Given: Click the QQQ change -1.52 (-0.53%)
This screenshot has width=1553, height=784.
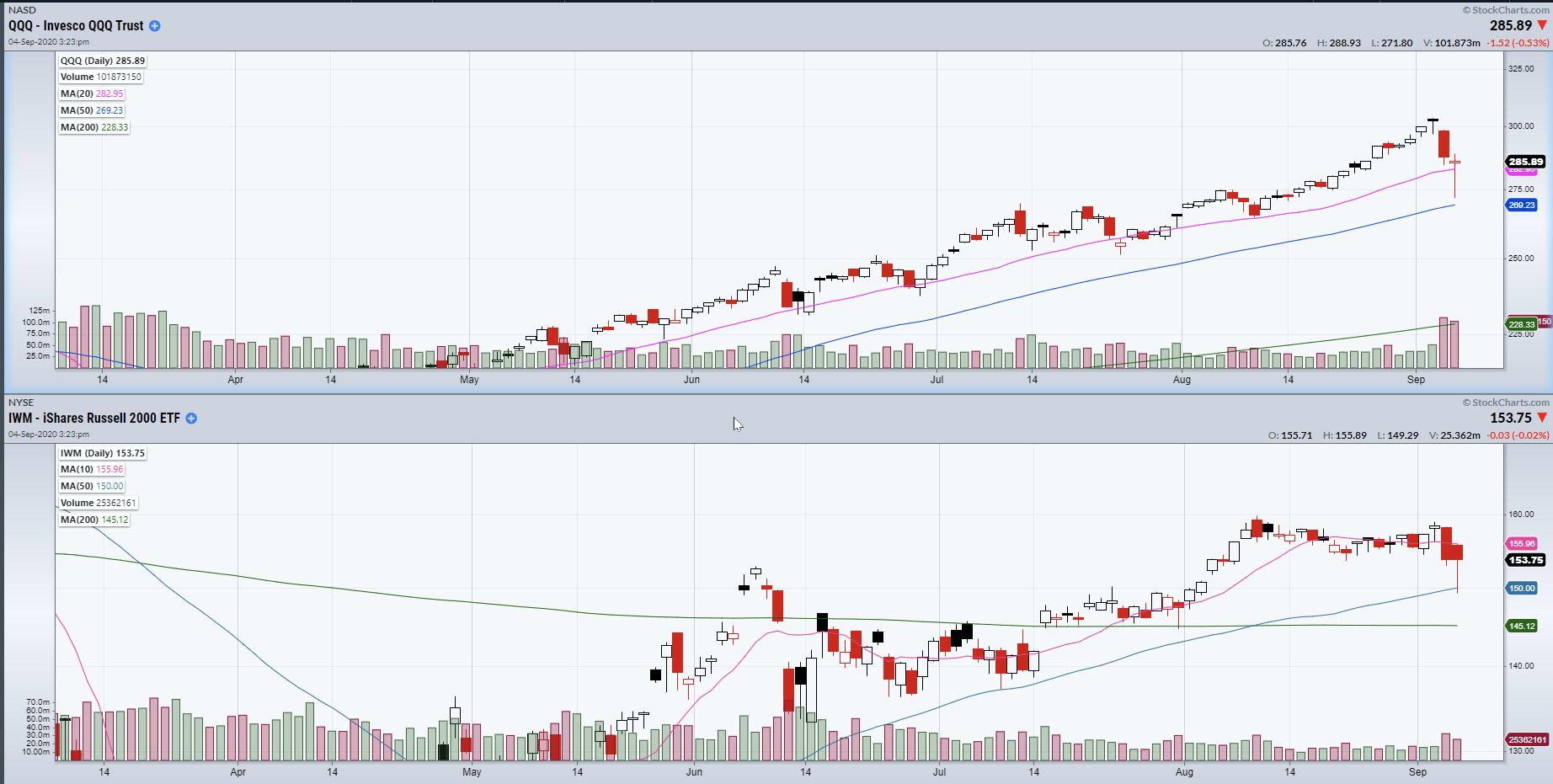Looking at the screenshot, I should (x=1518, y=43).
